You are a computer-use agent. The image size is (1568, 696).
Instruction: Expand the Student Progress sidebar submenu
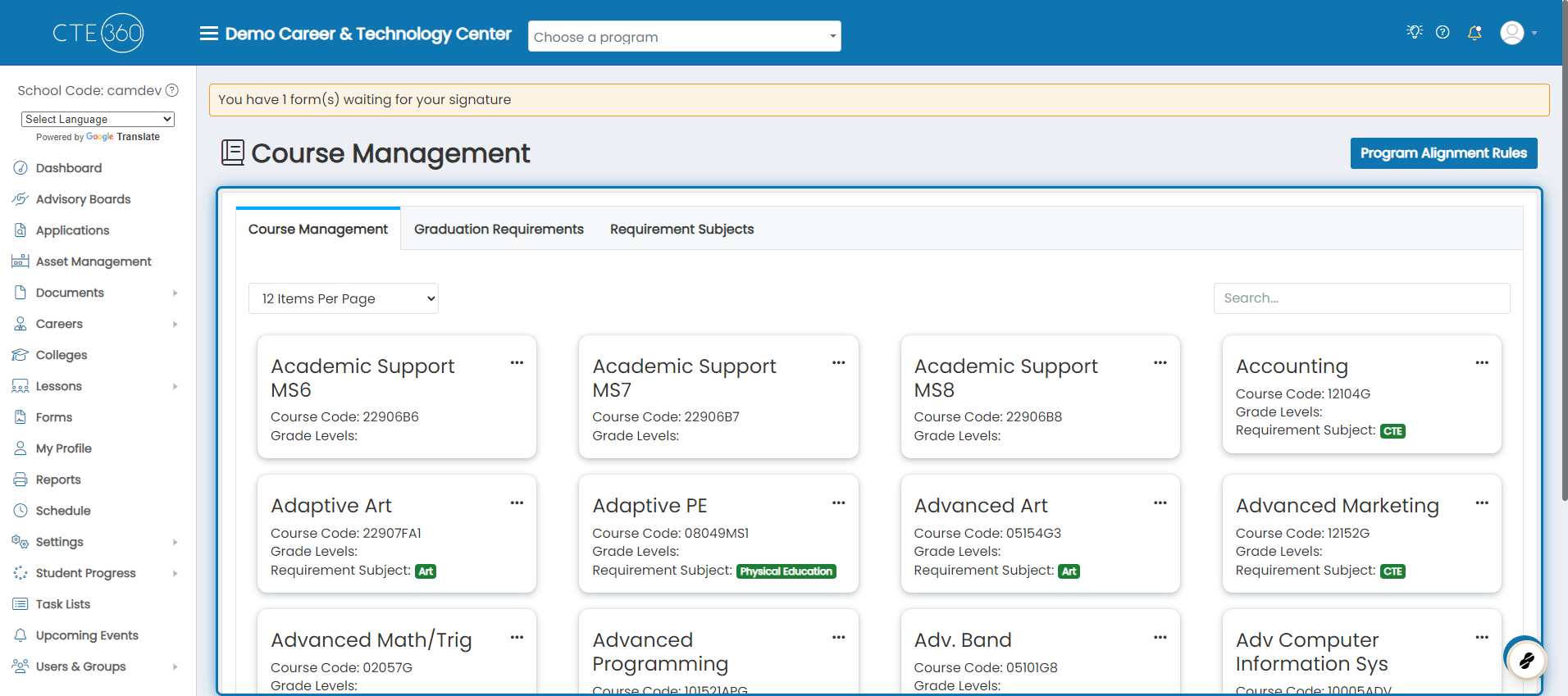pyautogui.click(x=175, y=573)
